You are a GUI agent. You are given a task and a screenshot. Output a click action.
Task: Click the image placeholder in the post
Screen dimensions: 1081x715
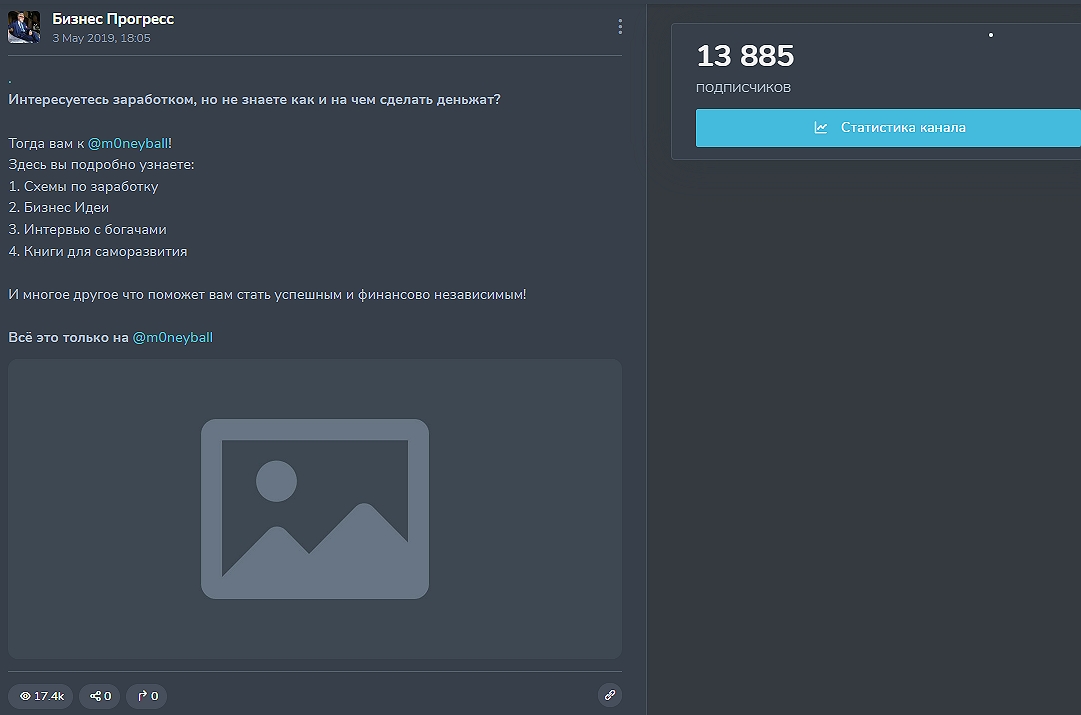pos(315,508)
